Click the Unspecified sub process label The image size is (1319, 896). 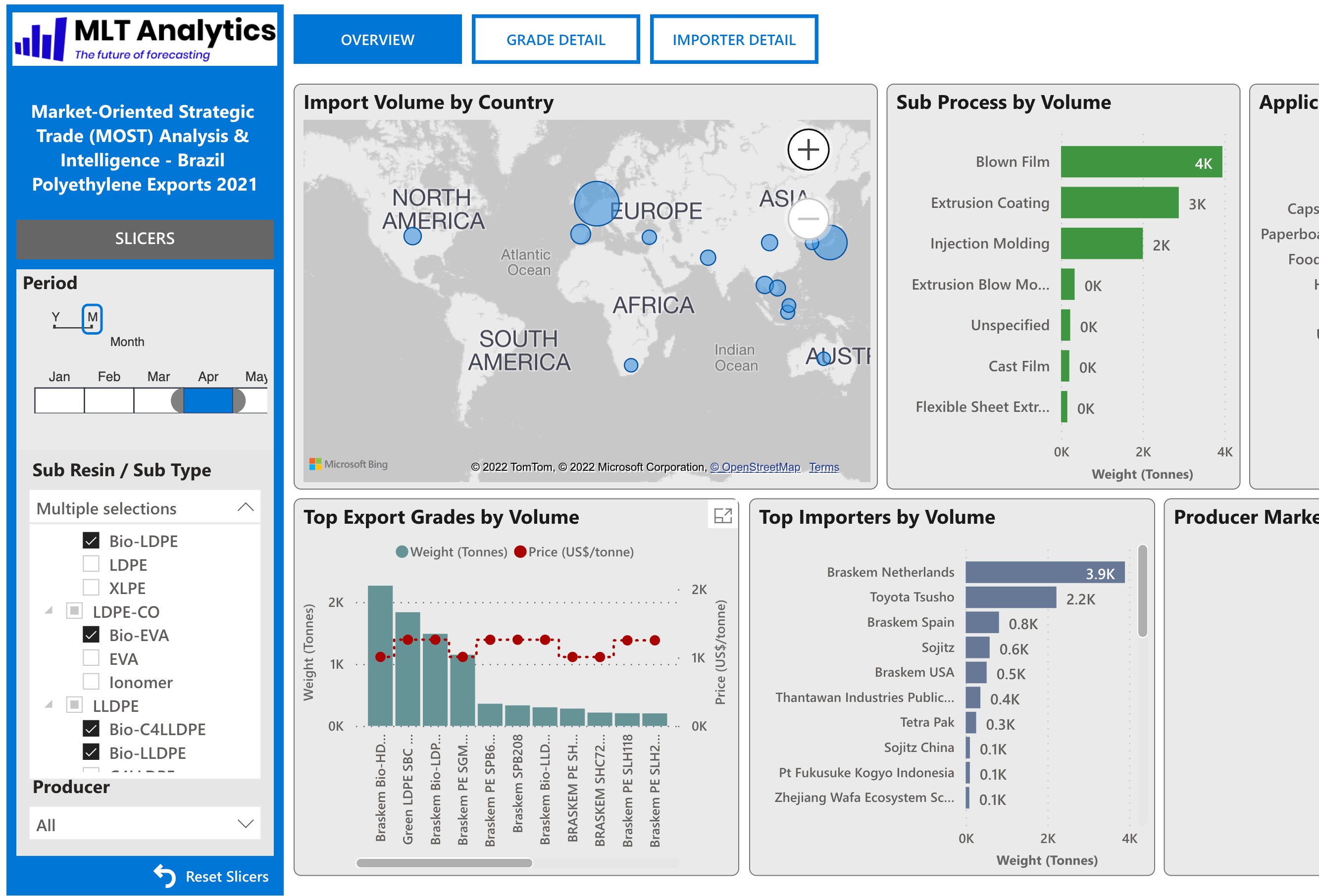(1010, 325)
